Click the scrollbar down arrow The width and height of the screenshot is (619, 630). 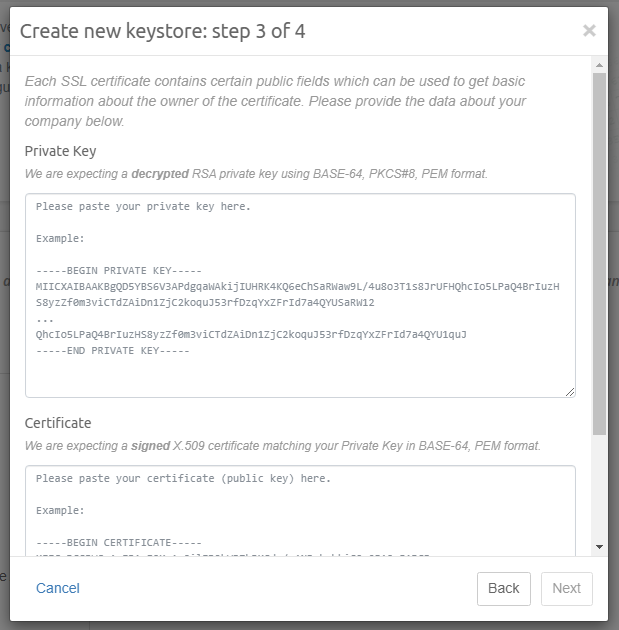pyautogui.click(x=599, y=547)
